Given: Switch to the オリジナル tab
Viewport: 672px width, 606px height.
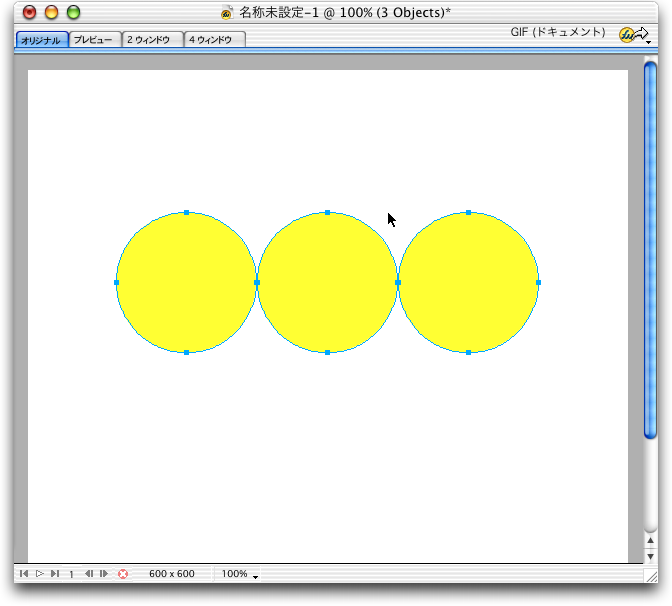Looking at the screenshot, I should [x=42, y=40].
